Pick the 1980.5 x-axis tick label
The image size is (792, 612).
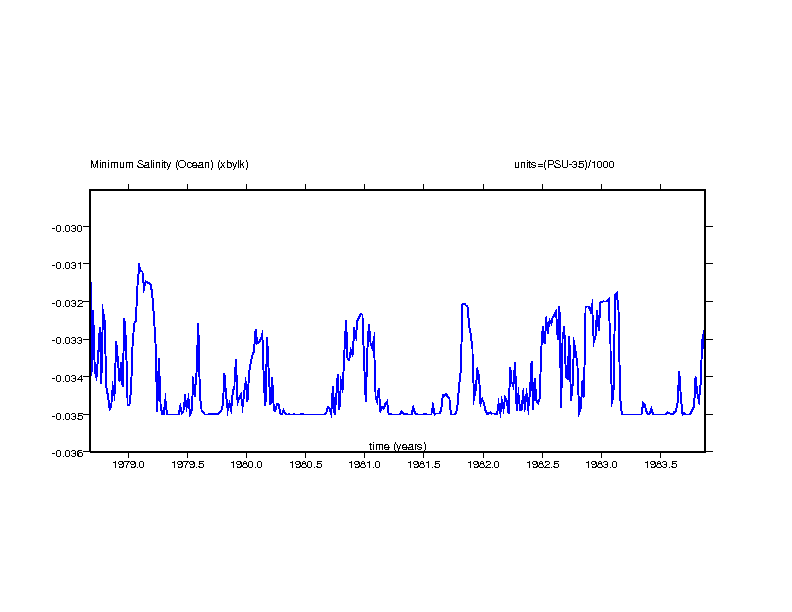[x=305, y=465]
